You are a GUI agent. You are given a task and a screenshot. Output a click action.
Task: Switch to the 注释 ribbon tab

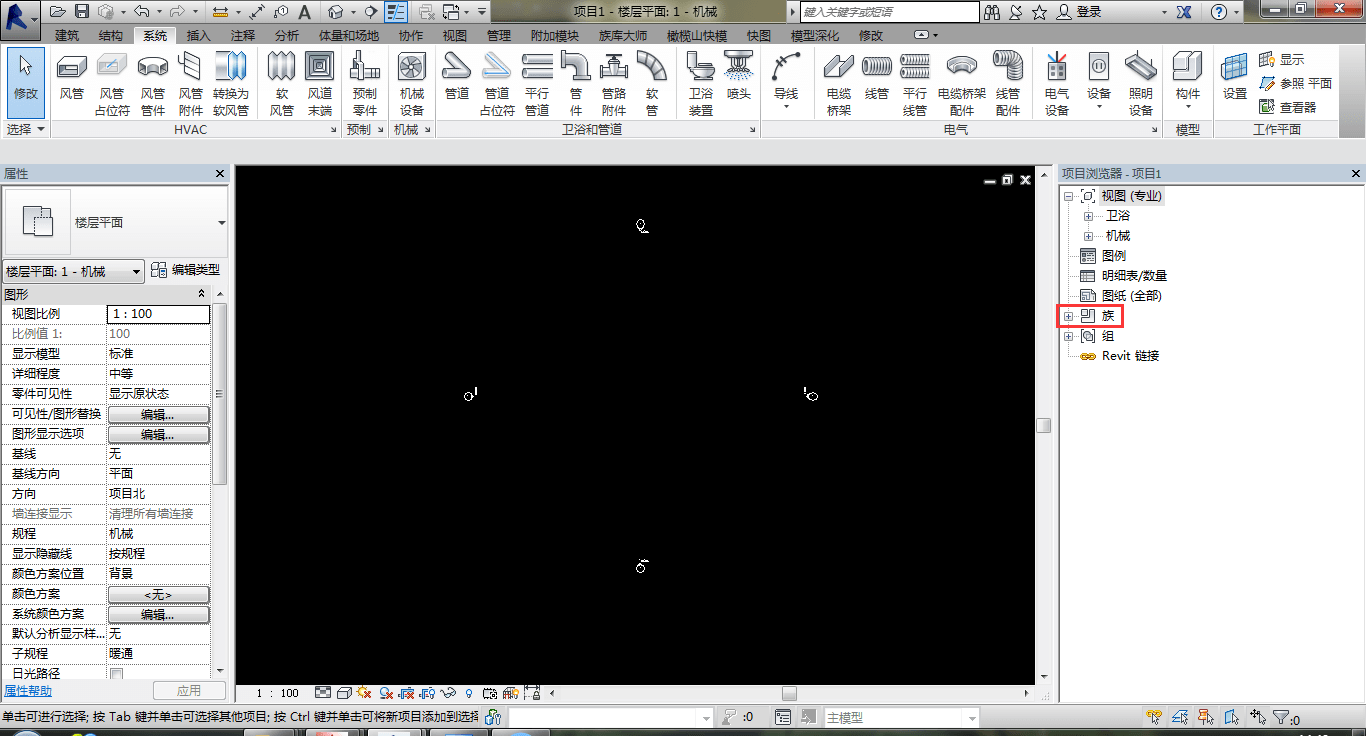click(243, 36)
